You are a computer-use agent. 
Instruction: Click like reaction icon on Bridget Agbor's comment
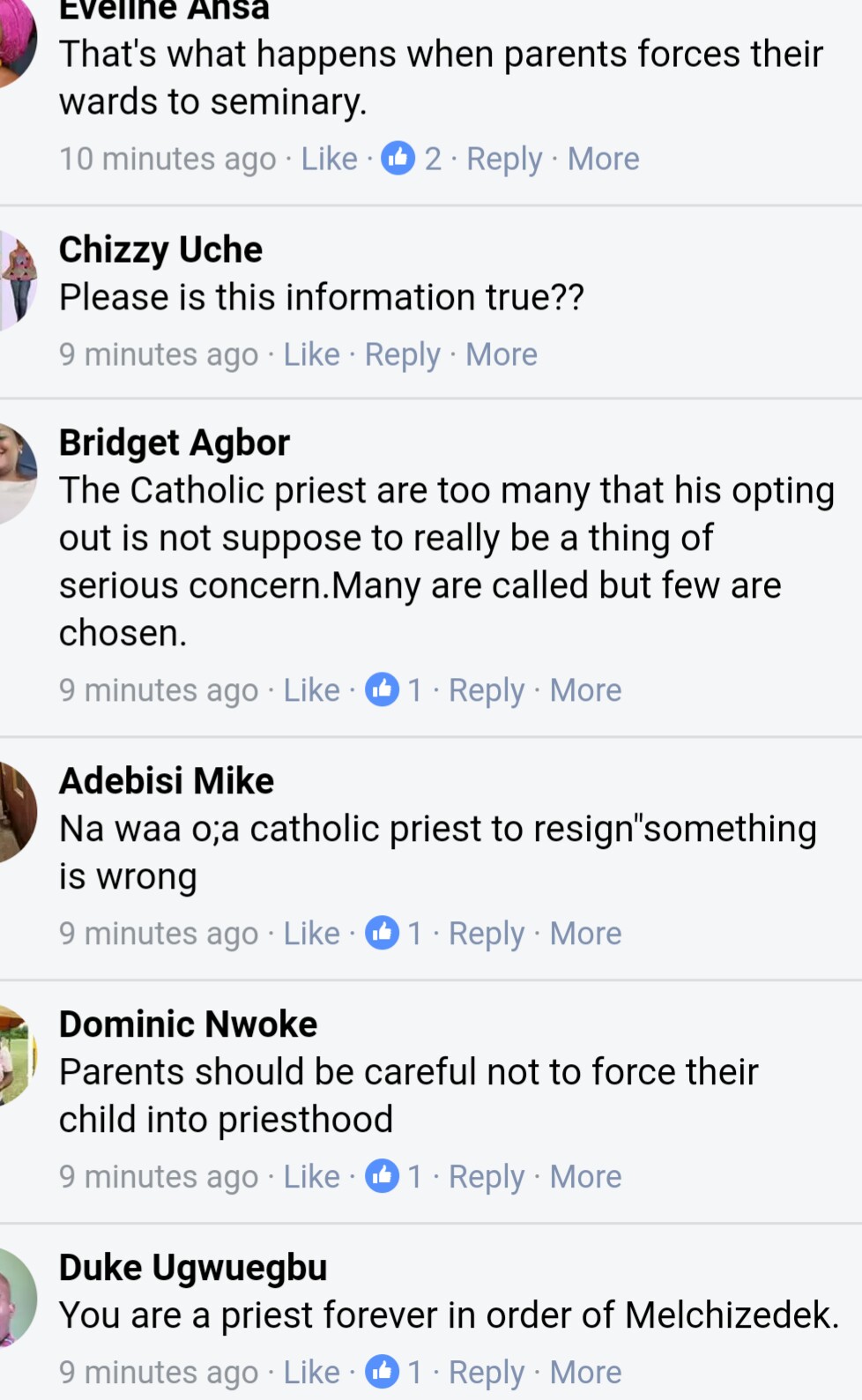[x=382, y=689]
